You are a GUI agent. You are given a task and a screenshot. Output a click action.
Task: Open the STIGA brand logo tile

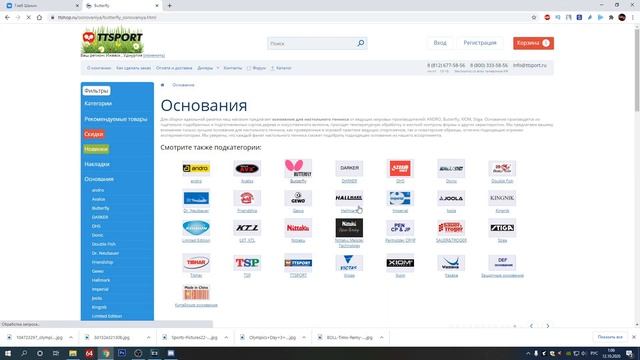(502, 228)
